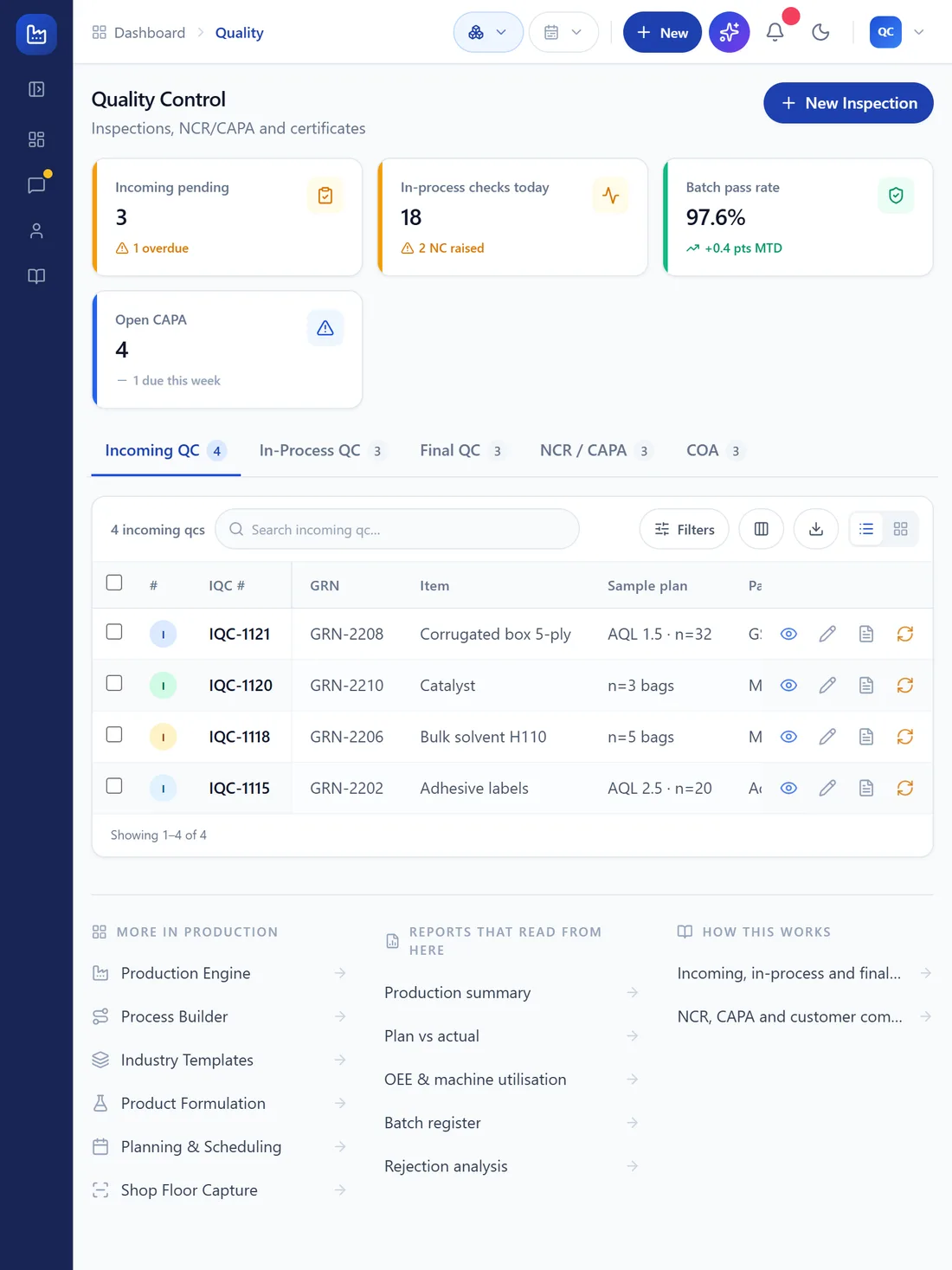This screenshot has height=1270, width=952.
Task: Expand the module switcher dropdown
Action: click(488, 32)
